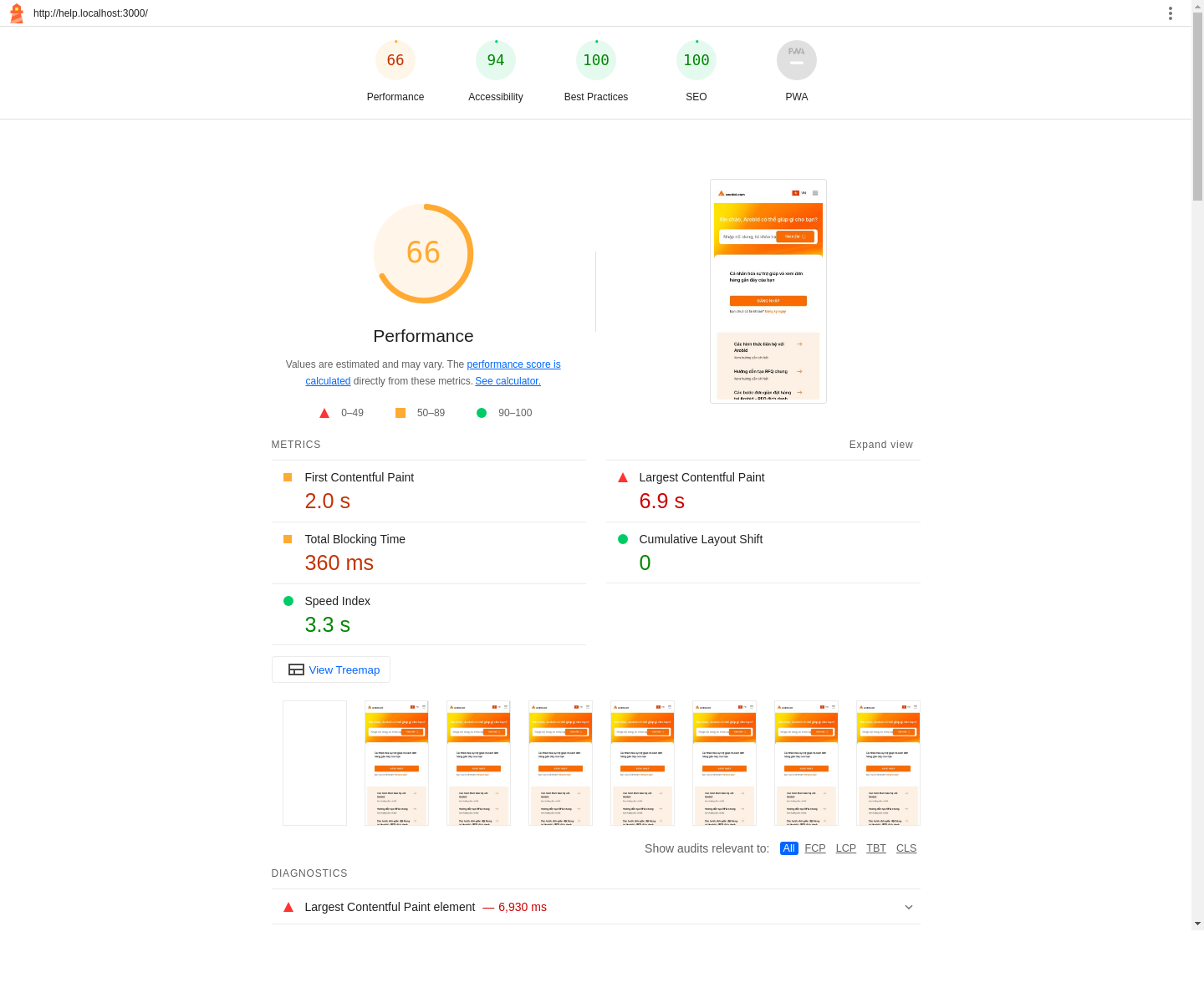
Task: Click red triangle beside Largest Contentful Paint metric
Action: coord(623,477)
